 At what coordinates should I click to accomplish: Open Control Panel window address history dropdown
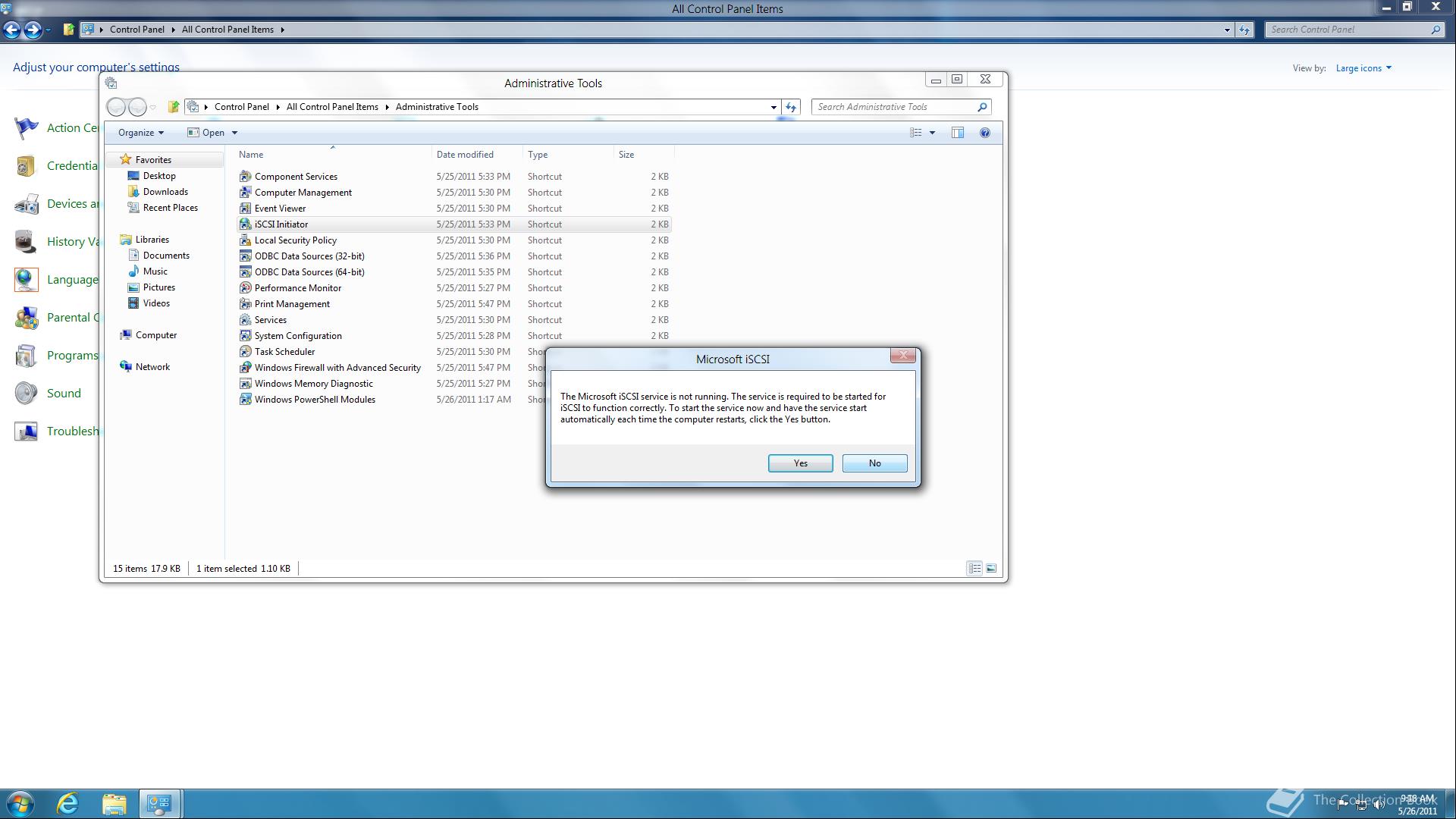click(x=1227, y=30)
